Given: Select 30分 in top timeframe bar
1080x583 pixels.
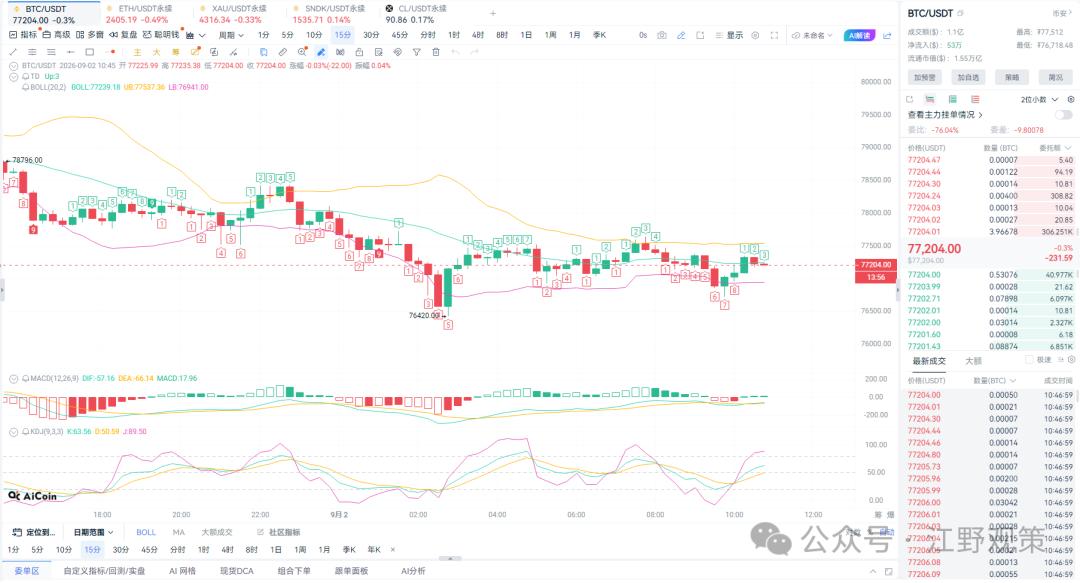Looking at the screenshot, I should click(371, 35).
